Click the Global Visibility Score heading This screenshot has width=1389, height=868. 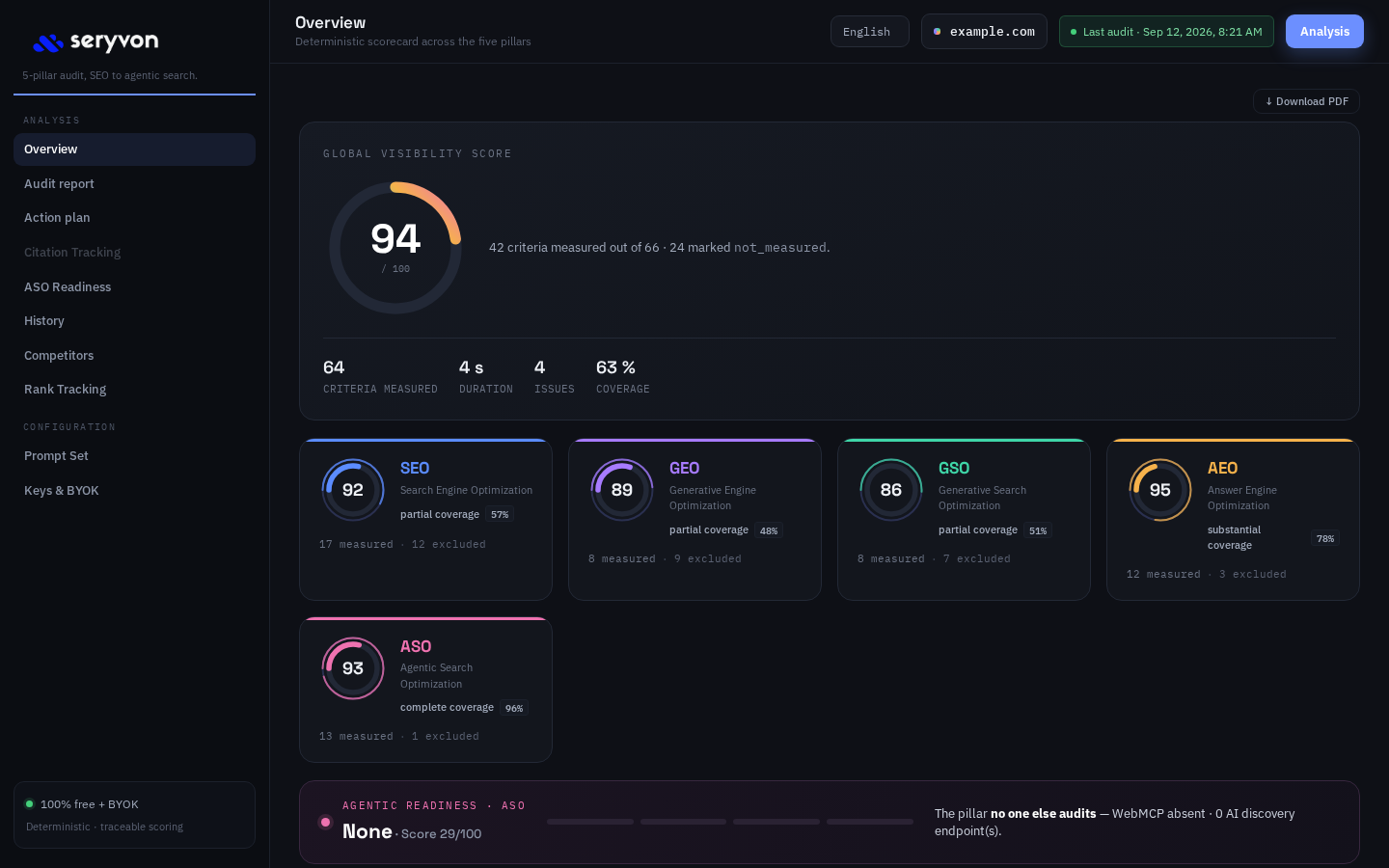point(418,154)
